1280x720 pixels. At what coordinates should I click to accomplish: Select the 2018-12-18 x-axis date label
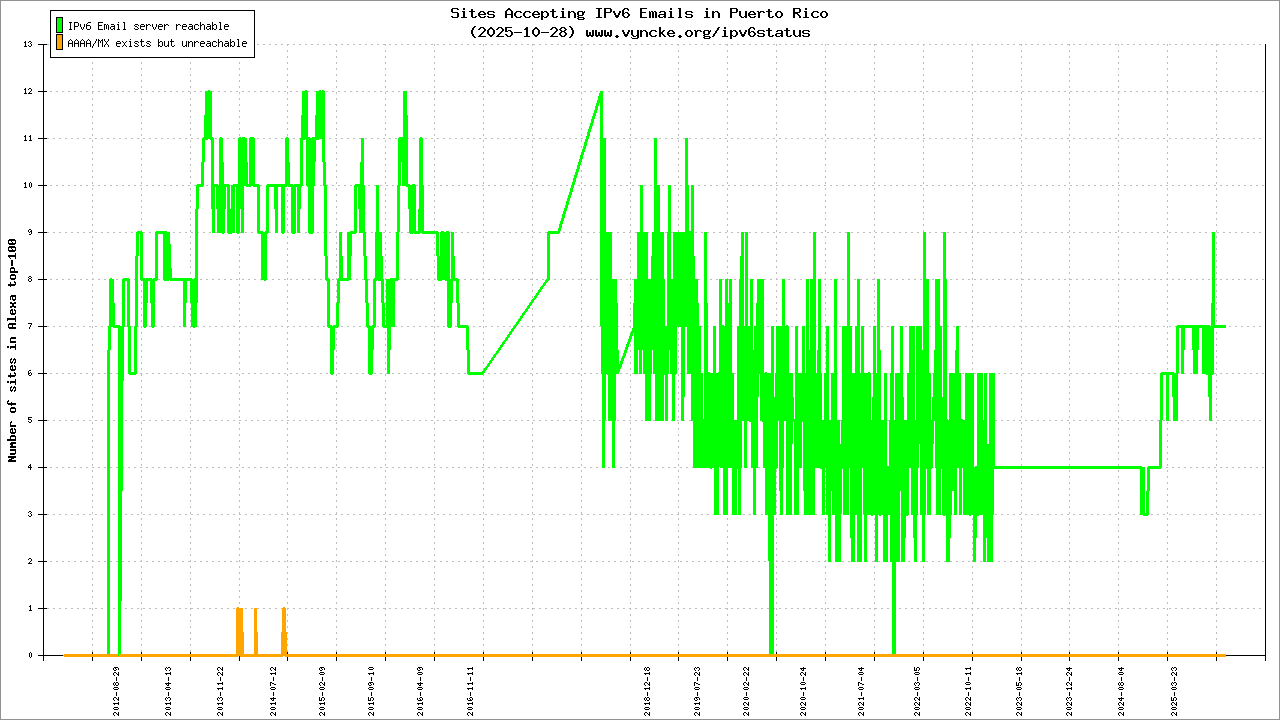click(648, 687)
